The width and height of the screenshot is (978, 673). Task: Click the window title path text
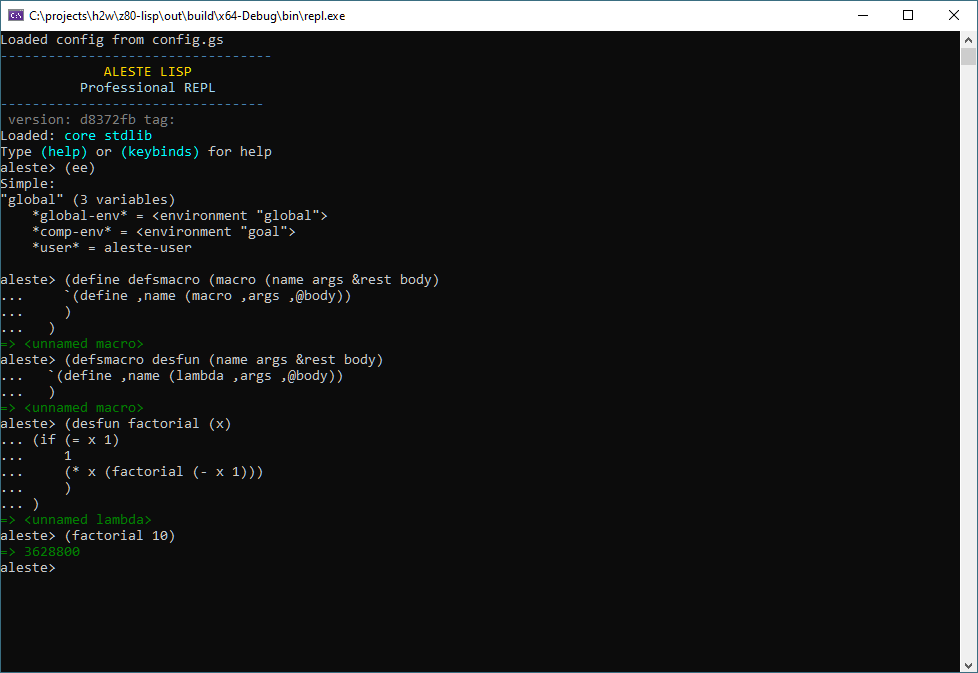[186, 15]
